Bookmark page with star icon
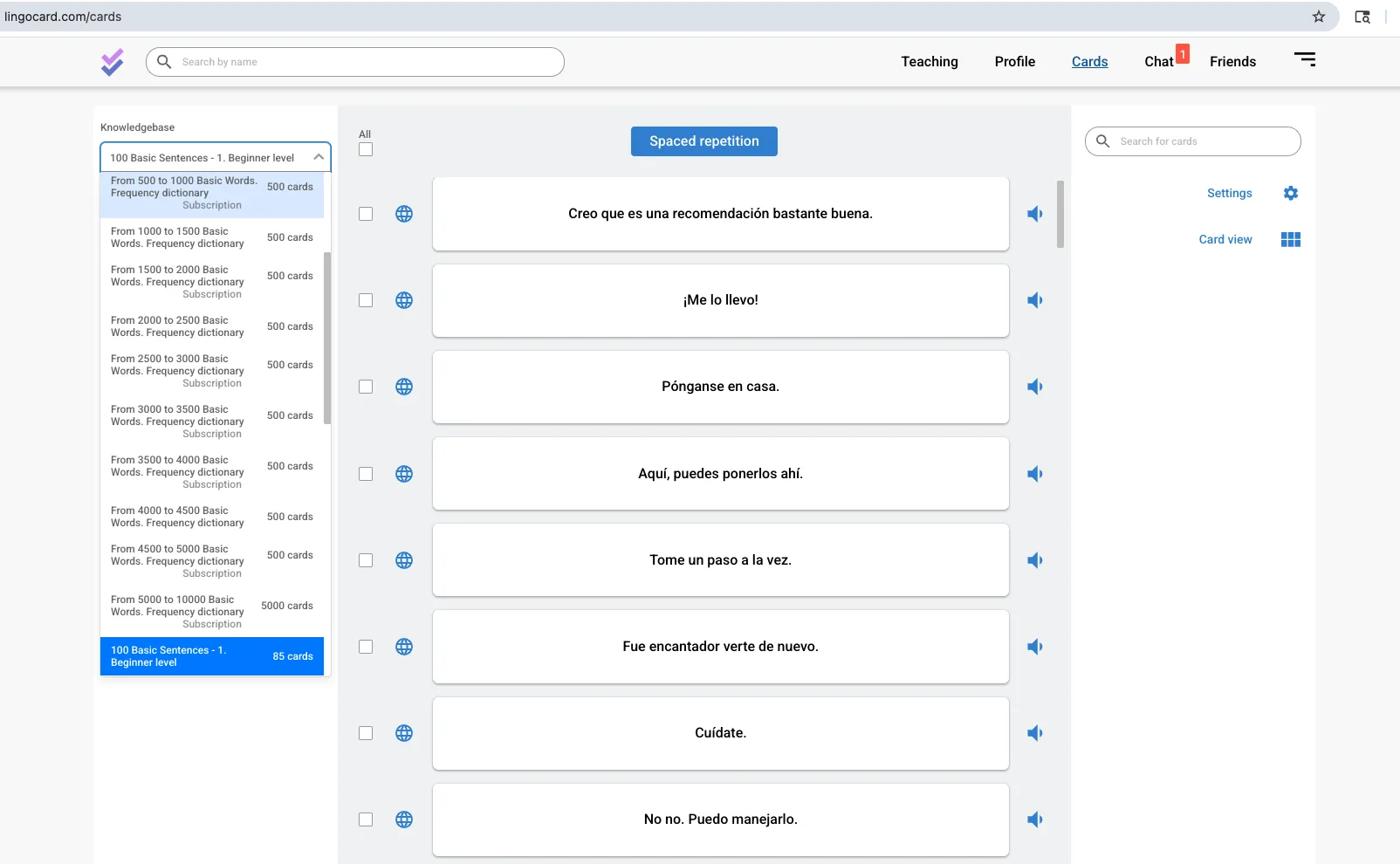 [x=1319, y=17]
